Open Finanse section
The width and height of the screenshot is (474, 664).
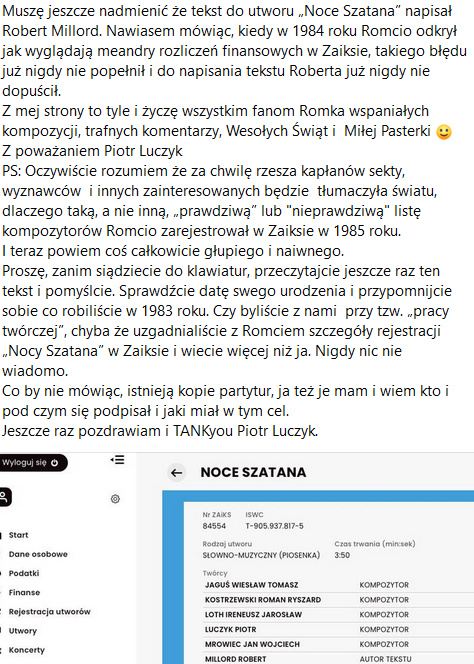pyautogui.click(x=25, y=592)
